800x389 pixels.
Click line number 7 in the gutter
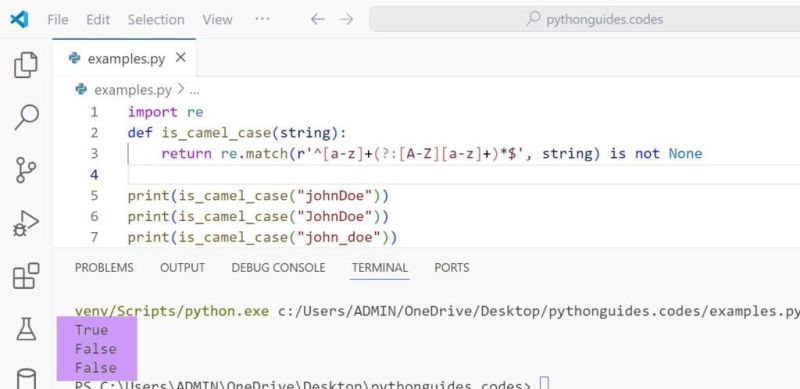coord(94,237)
